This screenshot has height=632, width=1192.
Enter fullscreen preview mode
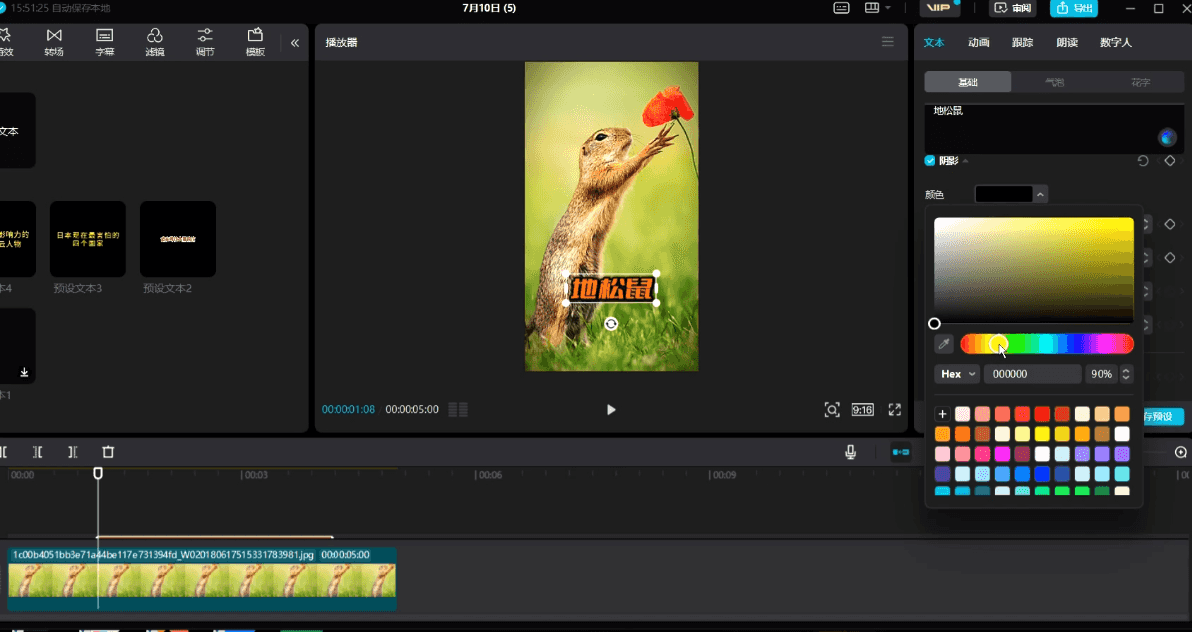pos(895,409)
